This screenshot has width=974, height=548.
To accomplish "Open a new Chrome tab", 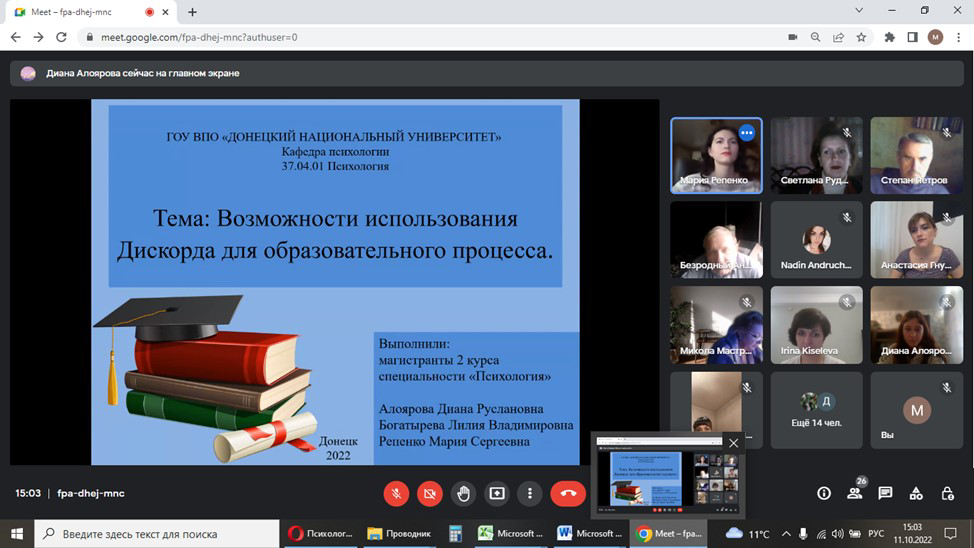I will tap(193, 12).
